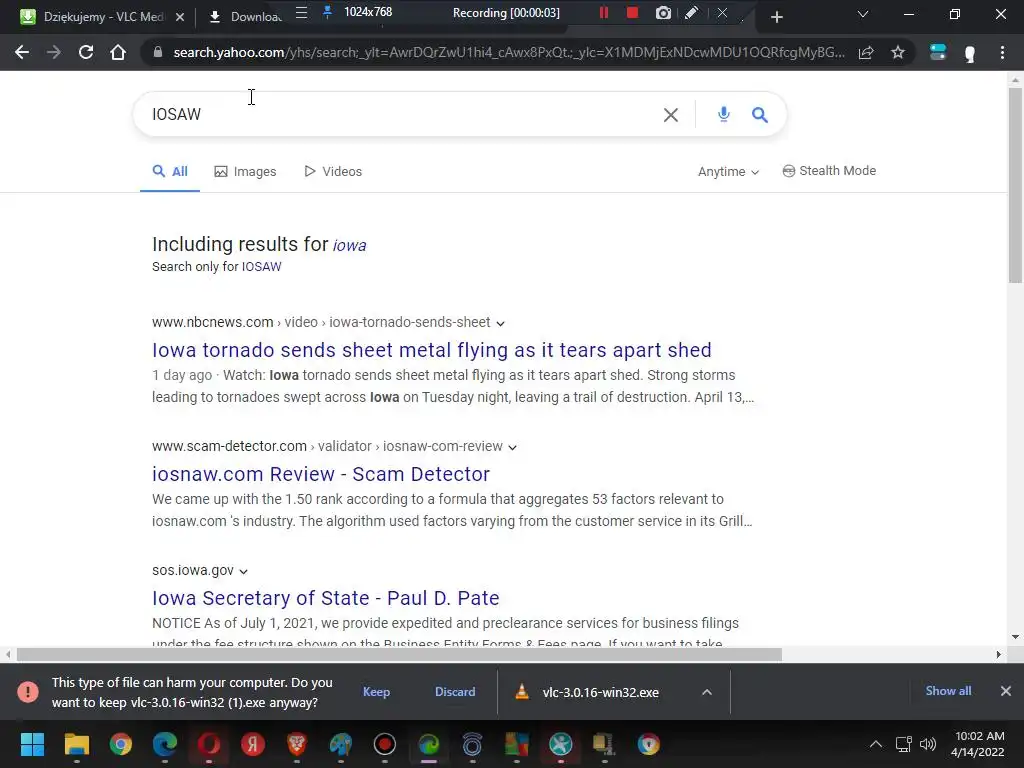Open a new browser tab
The width and height of the screenshot is (1024, 768).
point(776,17)
